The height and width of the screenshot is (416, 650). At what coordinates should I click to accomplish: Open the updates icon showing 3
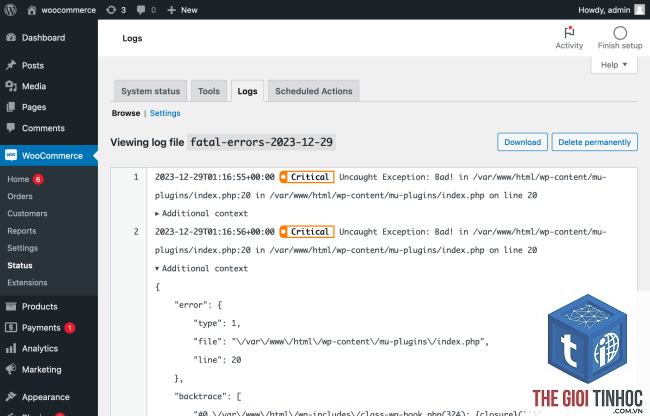(x=111, y=10)
